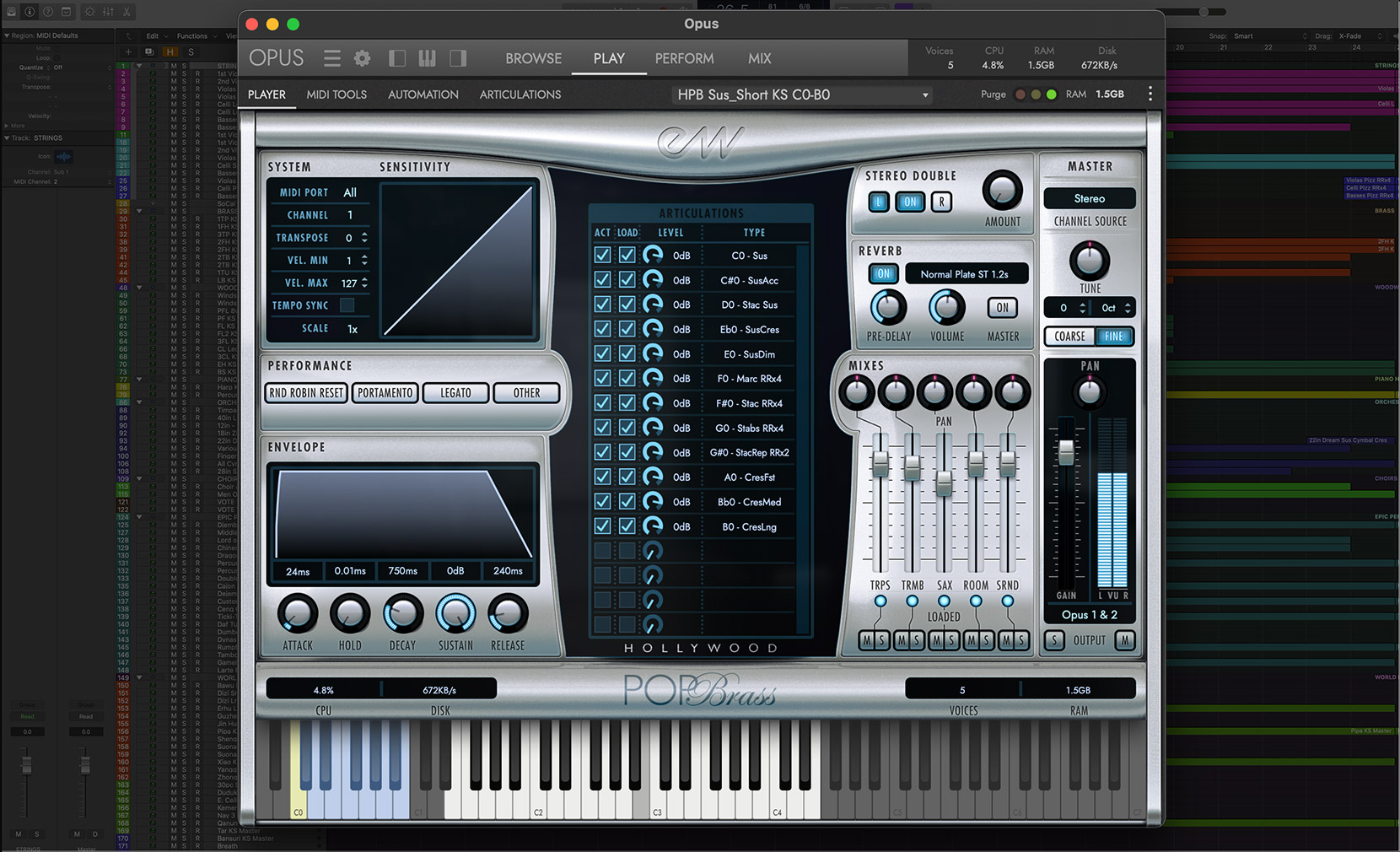Open the ARTICULATIONS tab

point(520,94)
